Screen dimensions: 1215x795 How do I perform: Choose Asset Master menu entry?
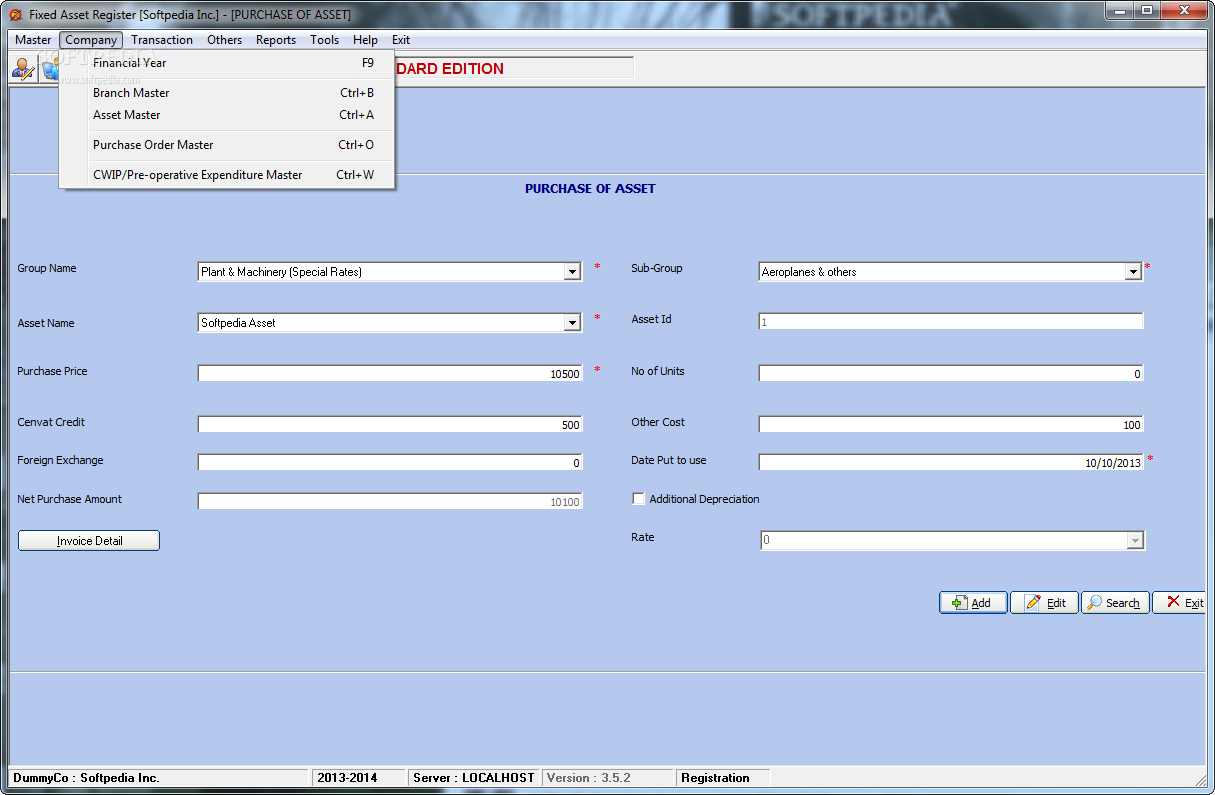pyautogui.click(x=227, y=115)
